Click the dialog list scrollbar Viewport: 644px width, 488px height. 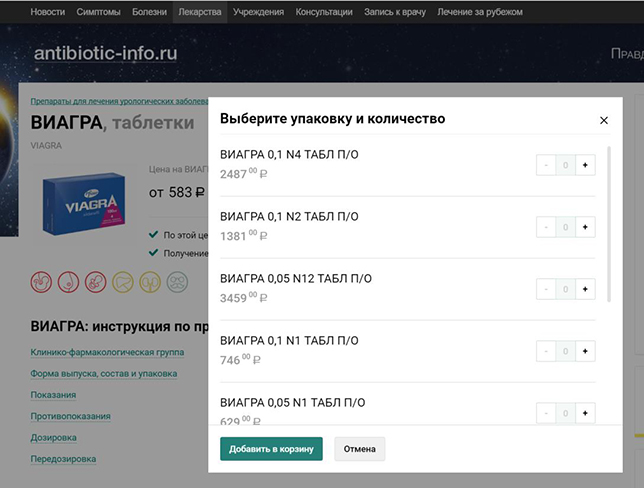point(609,224)
